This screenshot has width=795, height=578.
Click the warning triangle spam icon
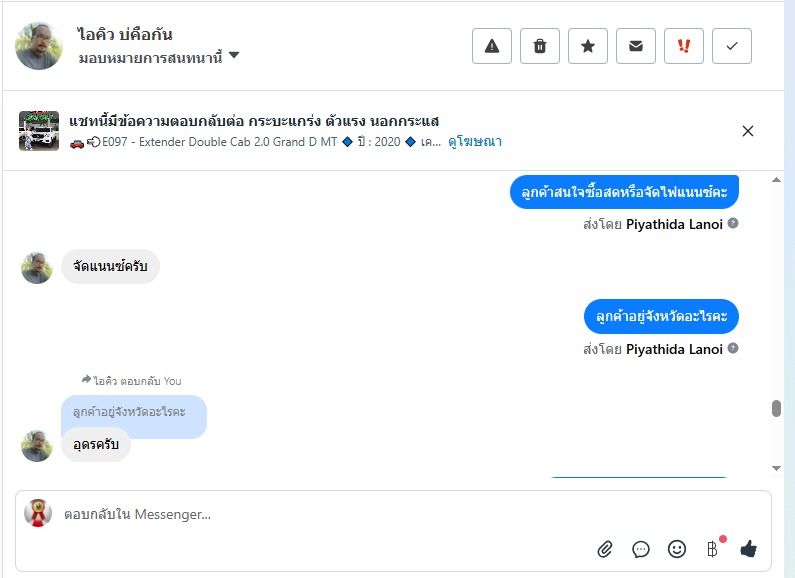492,46
